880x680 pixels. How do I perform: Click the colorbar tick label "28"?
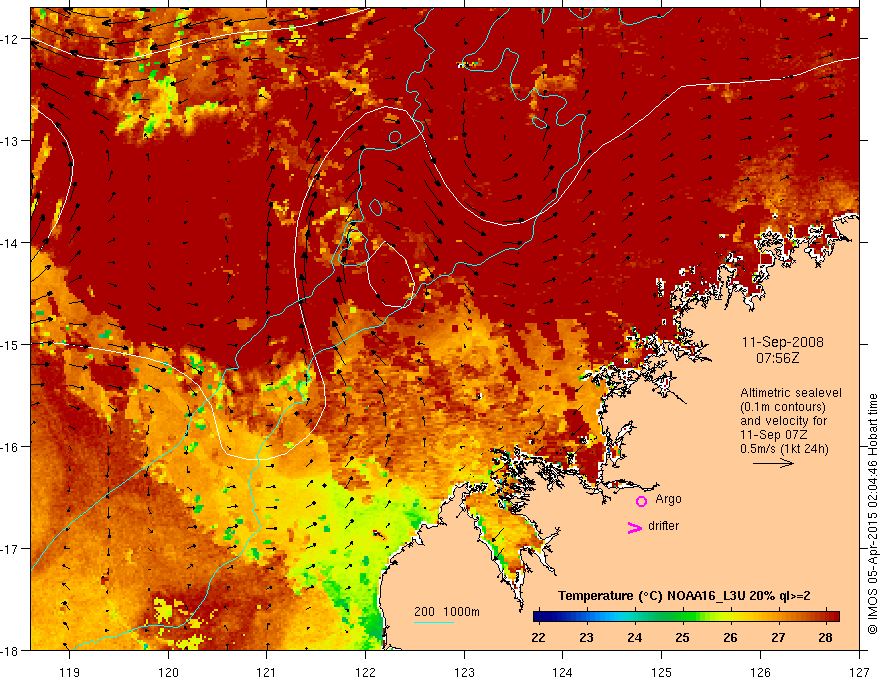coord(825,637)
